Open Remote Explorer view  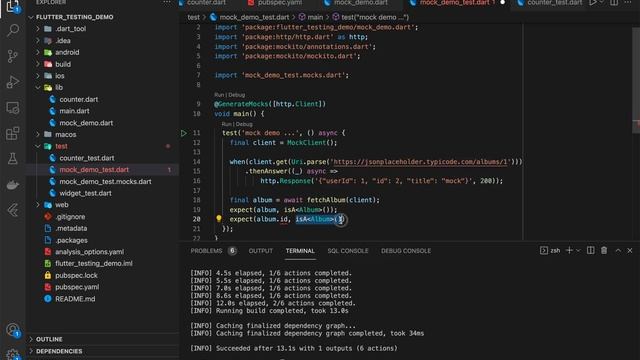13,108
